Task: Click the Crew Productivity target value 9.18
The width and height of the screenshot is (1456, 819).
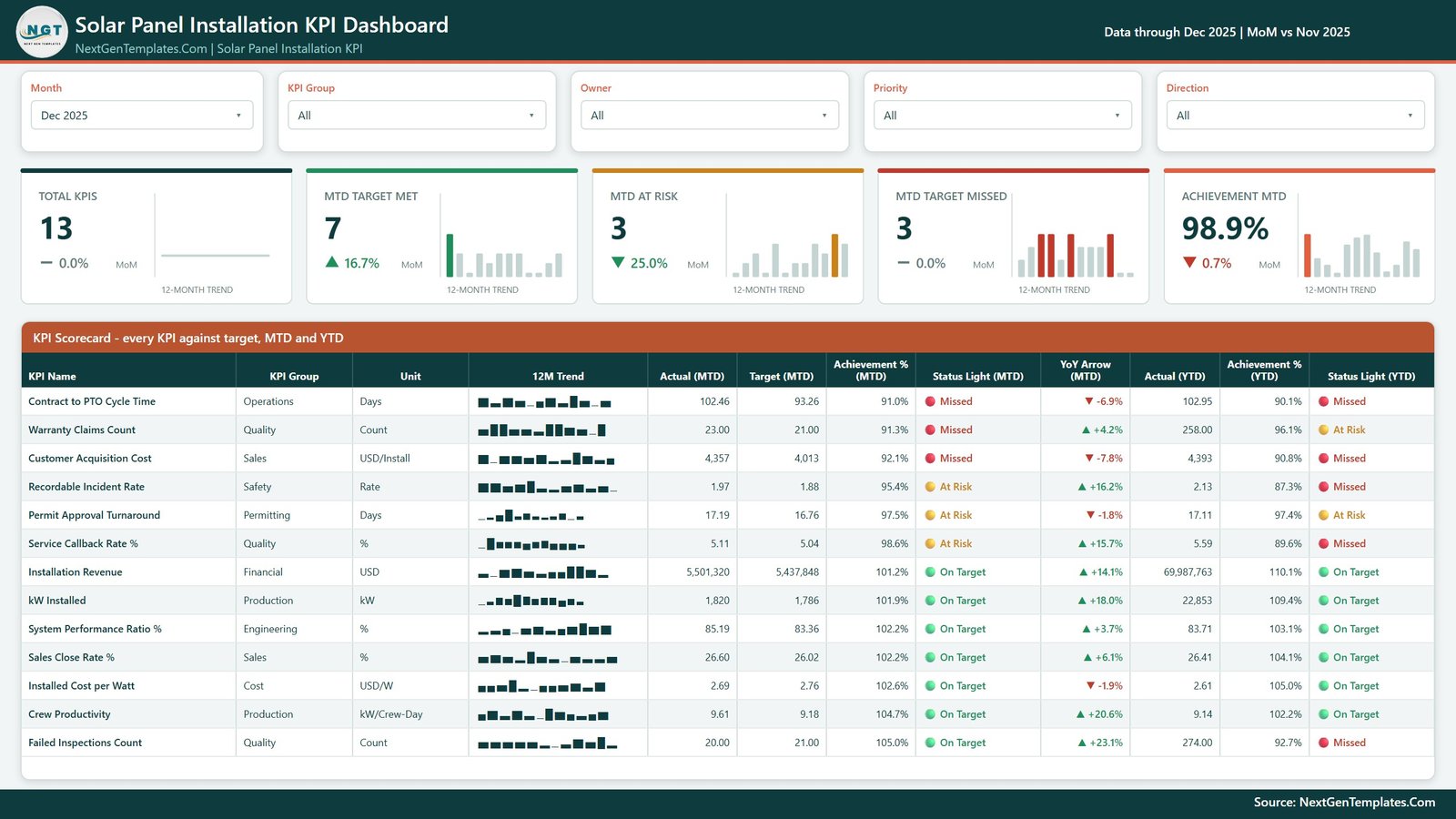Action: (x=809, y=714)
